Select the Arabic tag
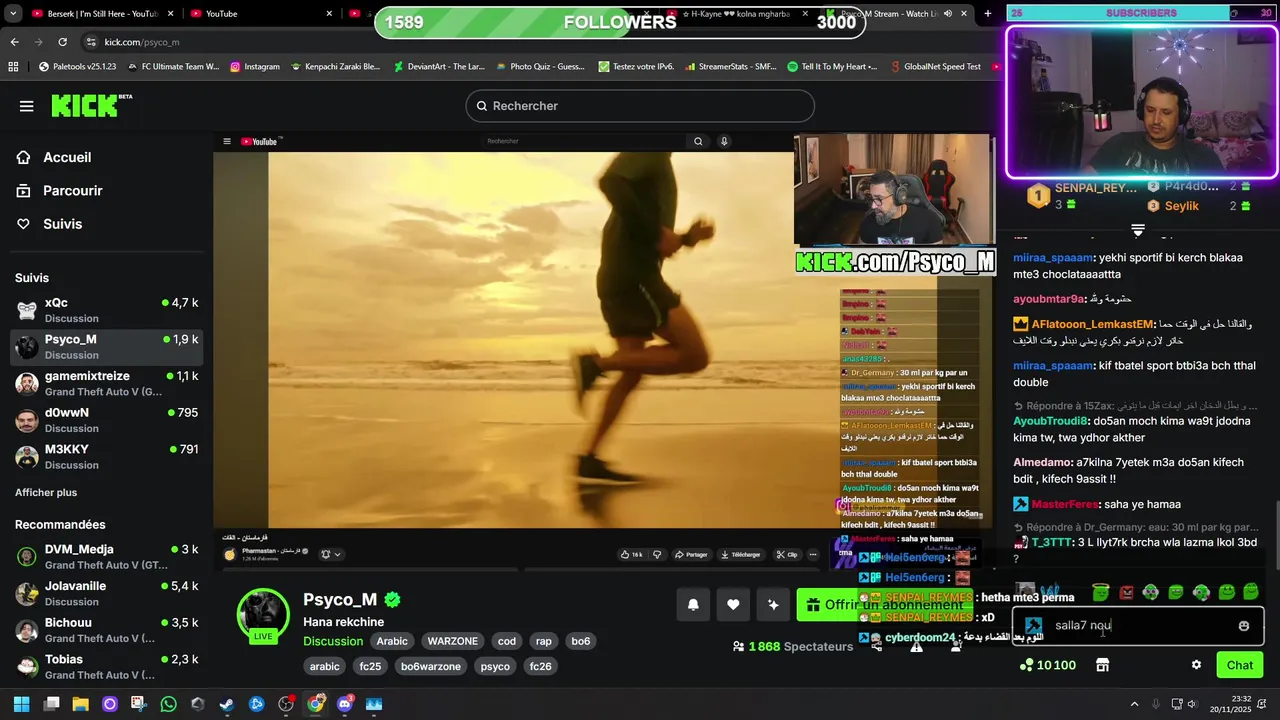This screenshot has height=720, width=1280. tap(392, 641)
